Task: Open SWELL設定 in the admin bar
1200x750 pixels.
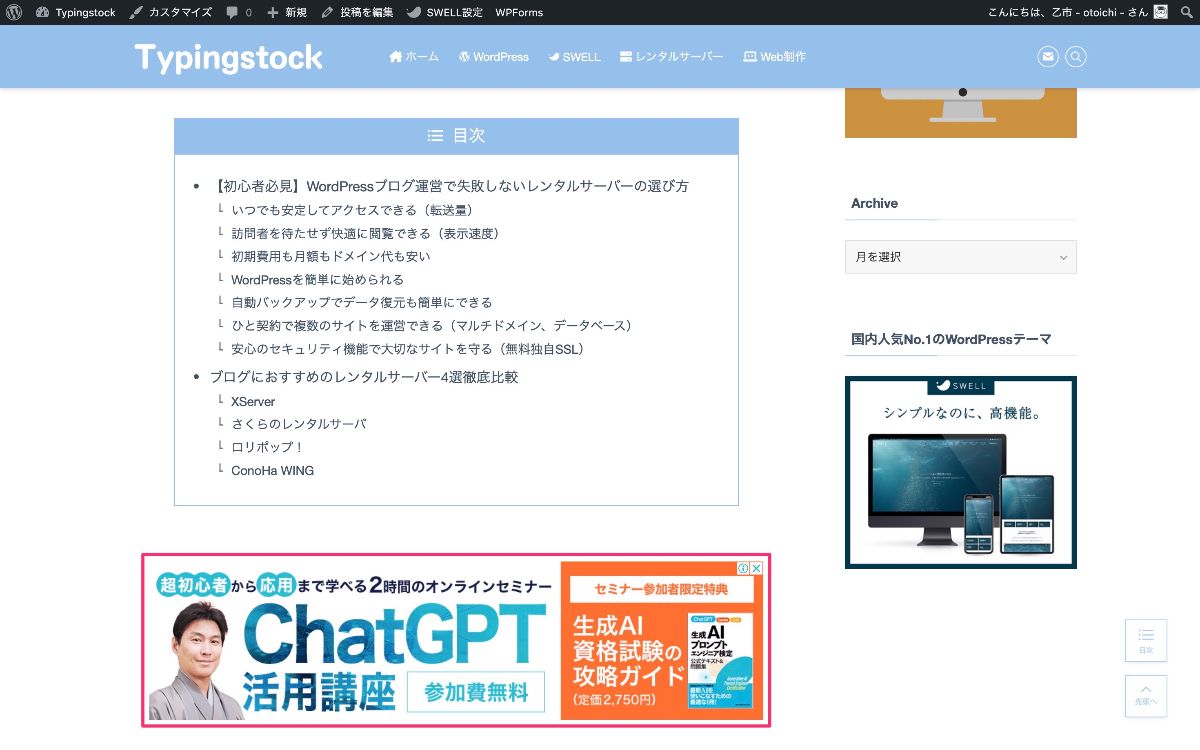Action: (x=444, y=12)
